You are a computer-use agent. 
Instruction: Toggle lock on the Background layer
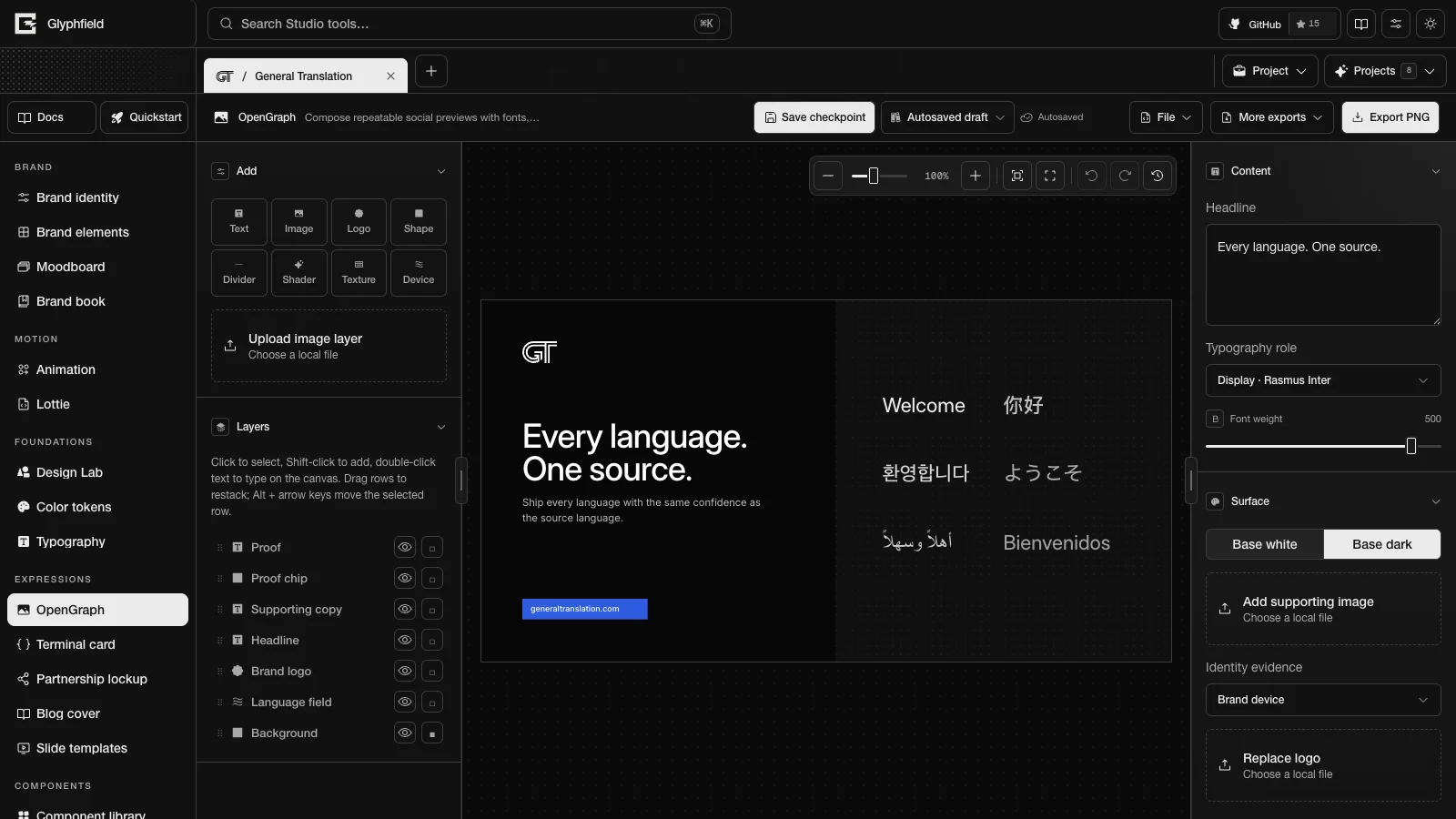432,733
